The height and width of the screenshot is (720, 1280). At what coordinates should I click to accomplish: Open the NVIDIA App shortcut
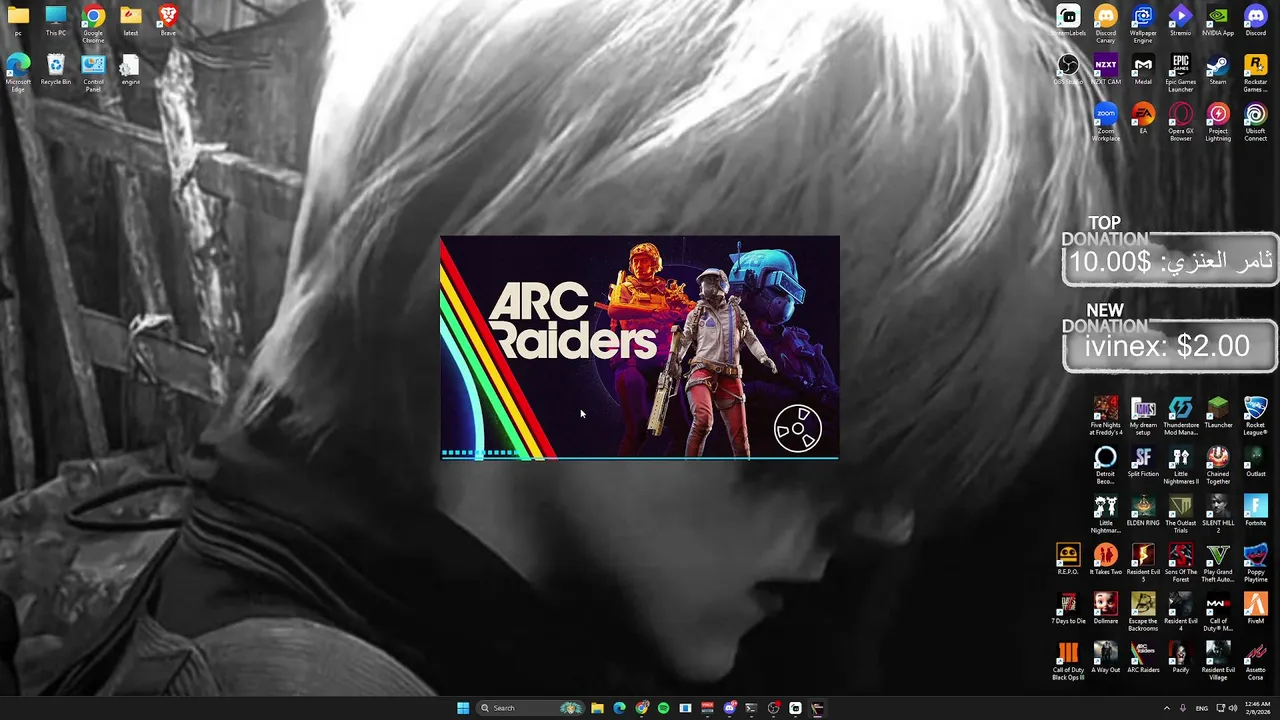[x=1218, y=21]
